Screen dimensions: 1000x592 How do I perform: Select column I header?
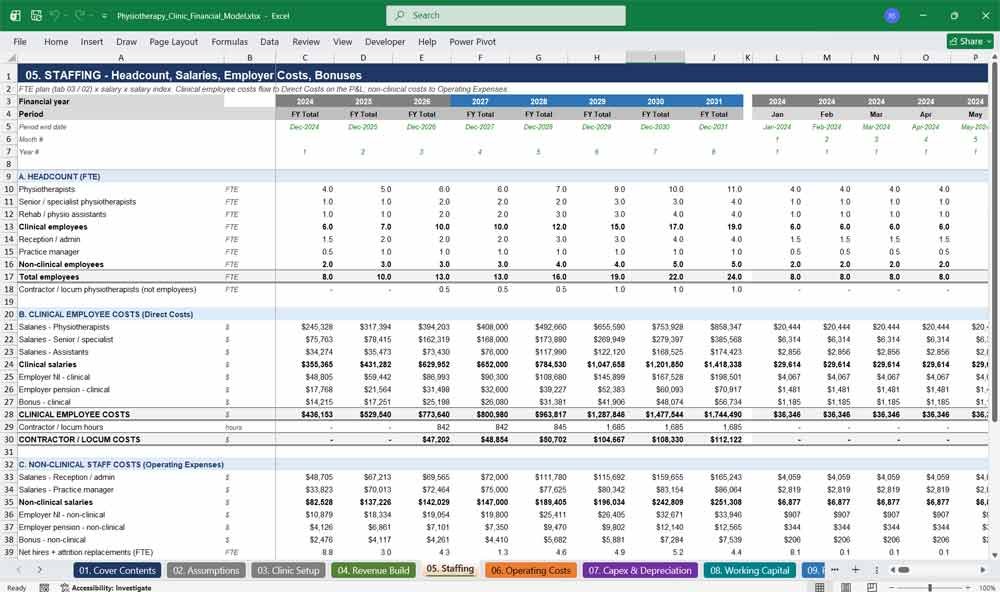click(x=655, y=57)
